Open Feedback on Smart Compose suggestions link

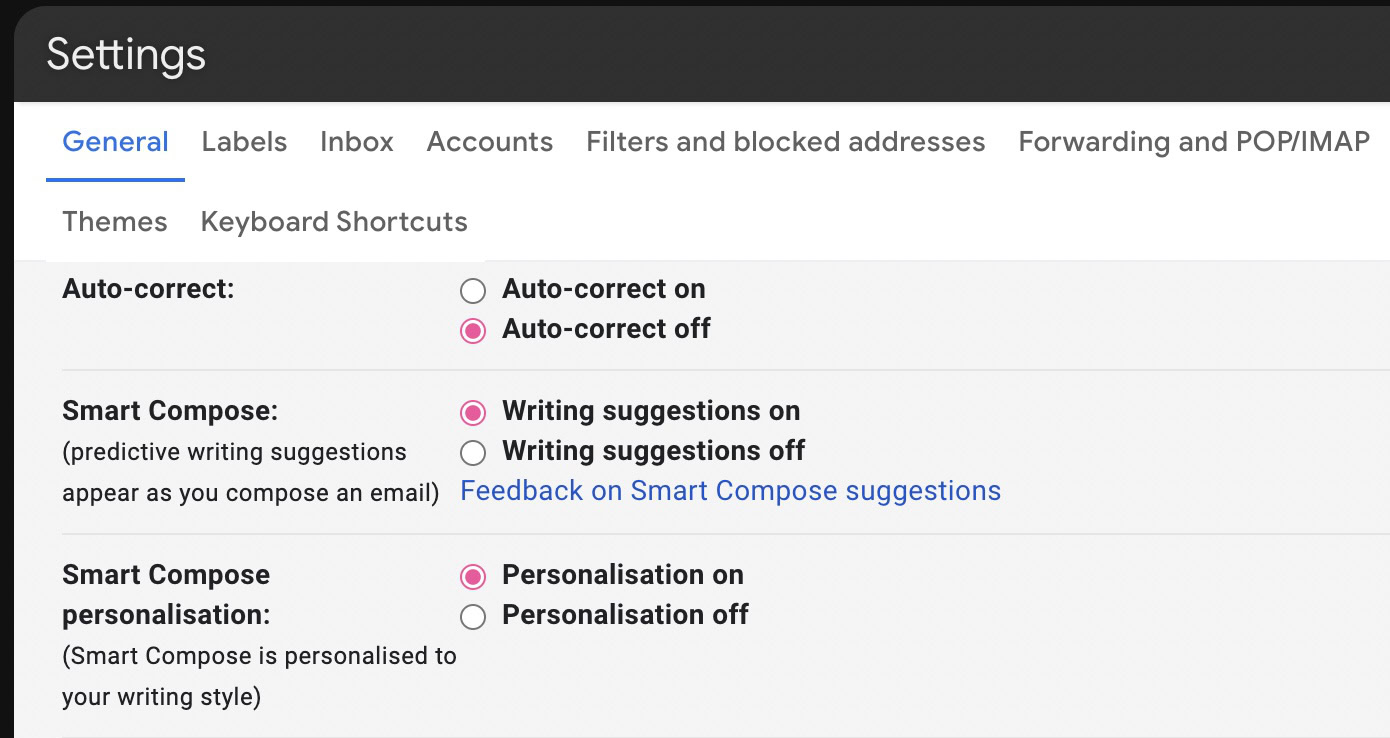click(730, 491)
